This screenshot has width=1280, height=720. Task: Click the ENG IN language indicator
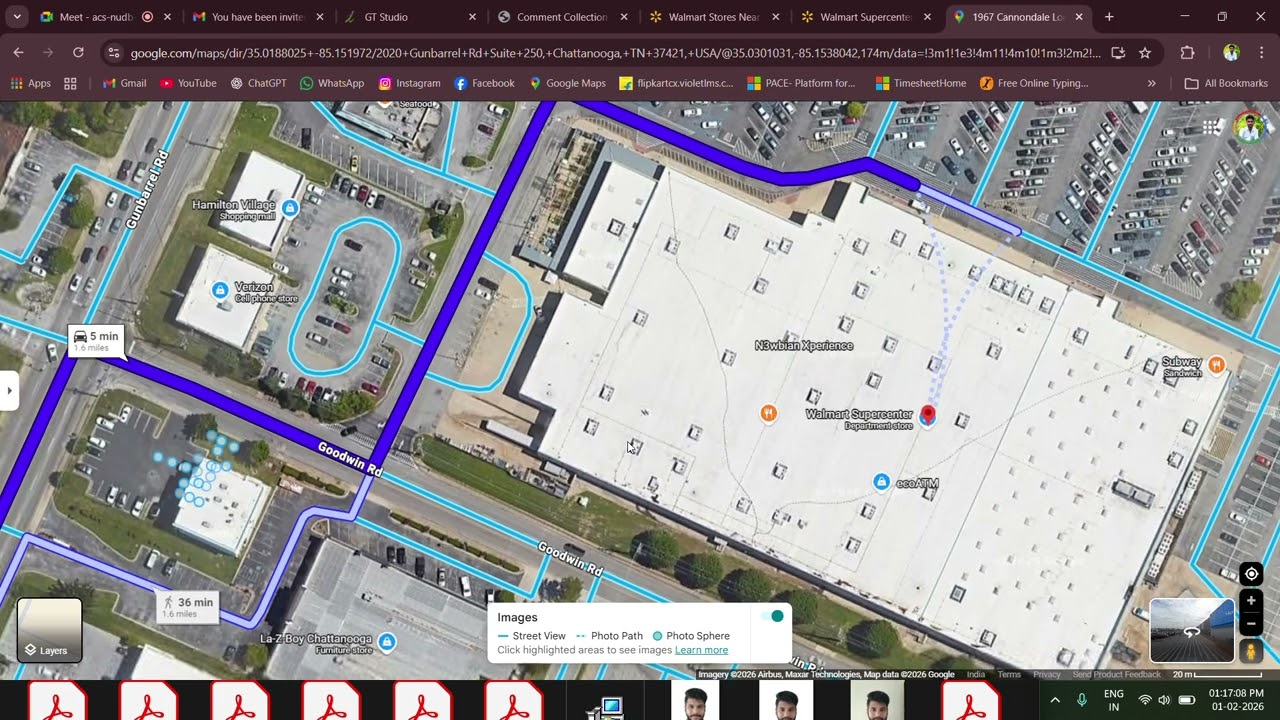(1113, 700)
